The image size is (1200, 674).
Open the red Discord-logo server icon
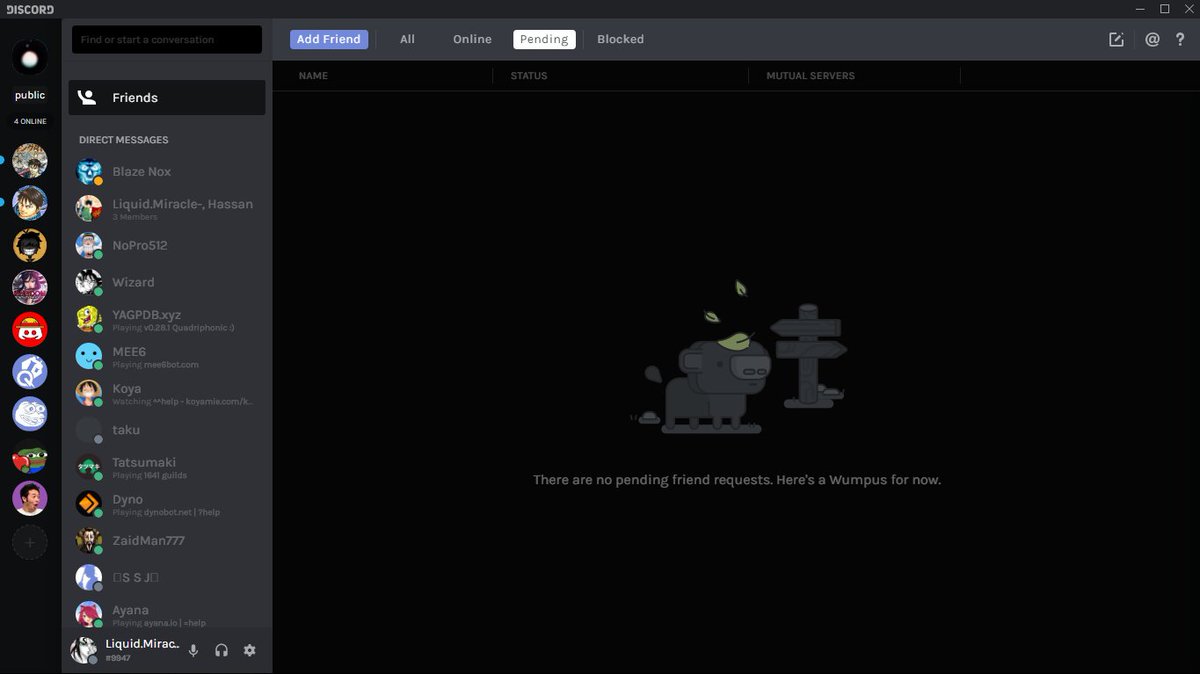click(x=30, y=329)
